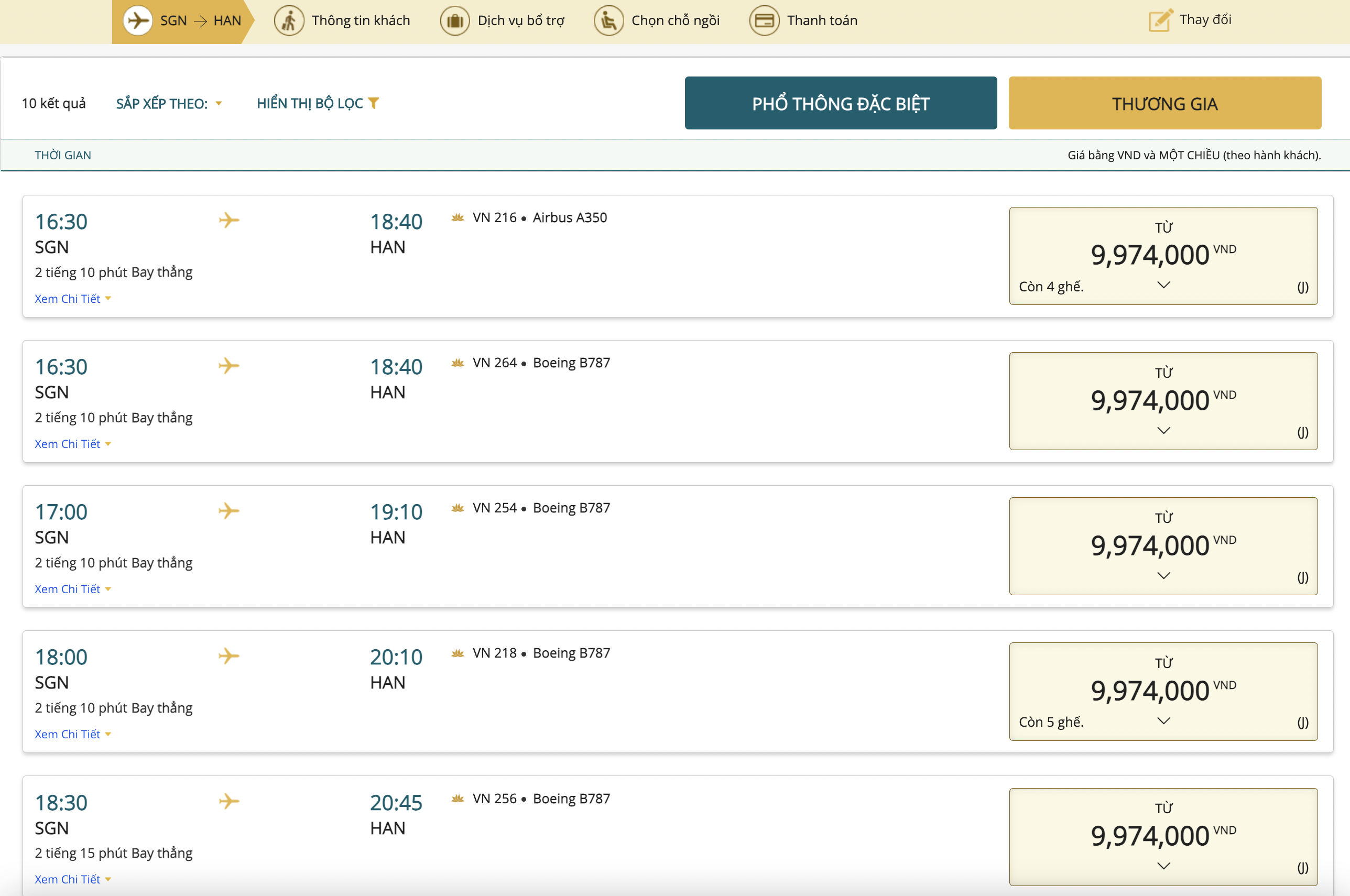Screen dimensions: 1350x896
Task: Click the lotus airline logo beside VN 216
Action: click(457, 218)
